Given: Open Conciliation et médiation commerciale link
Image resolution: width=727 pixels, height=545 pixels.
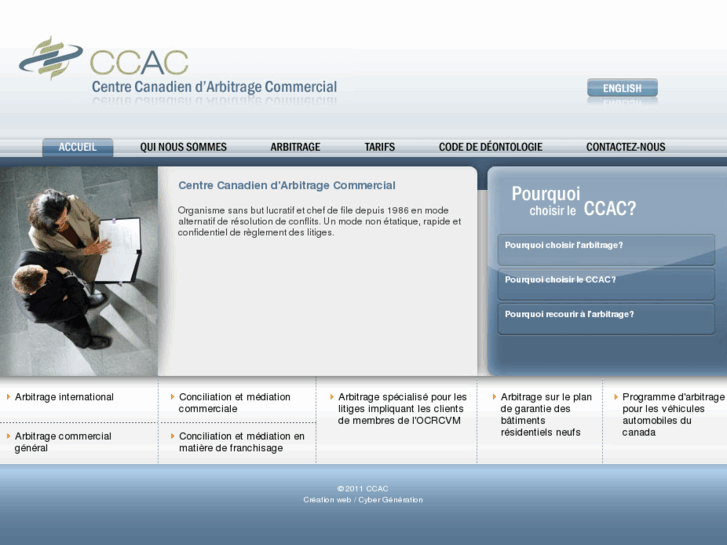Looking at the screenshot, I should pyautogui.click(x=235, y=403).
